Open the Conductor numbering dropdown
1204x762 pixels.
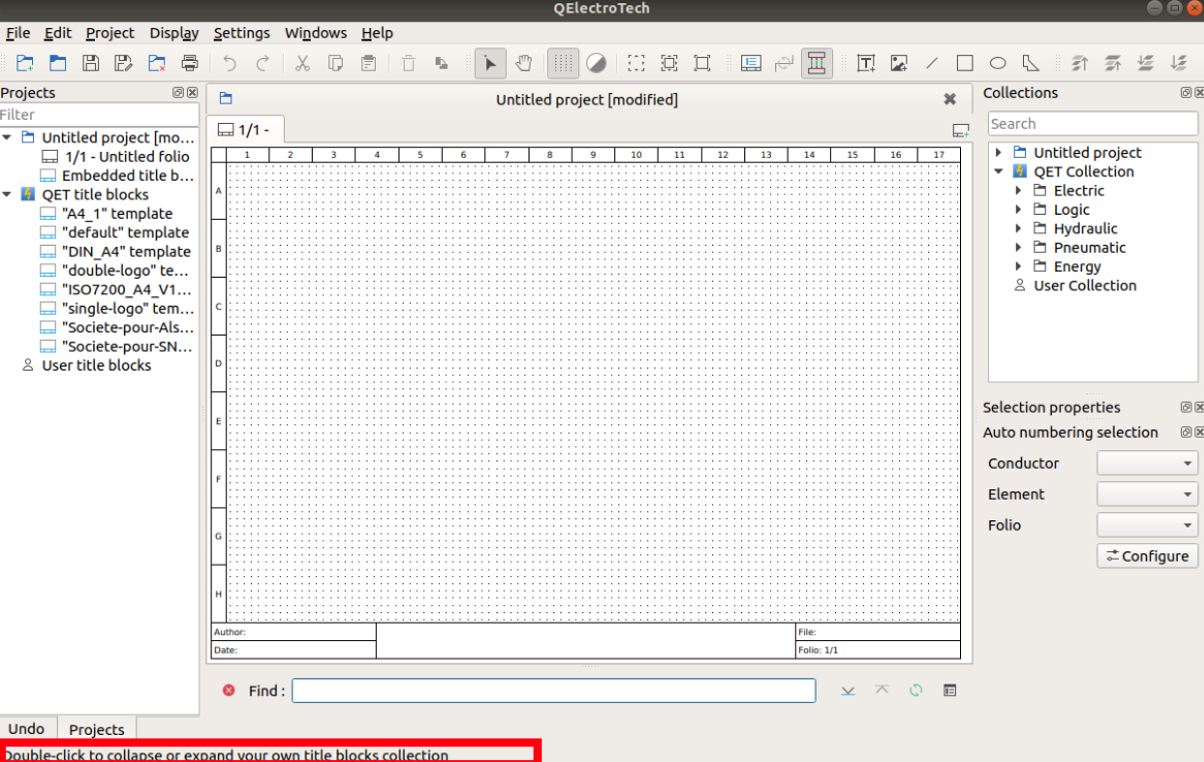coord(1147,463)
